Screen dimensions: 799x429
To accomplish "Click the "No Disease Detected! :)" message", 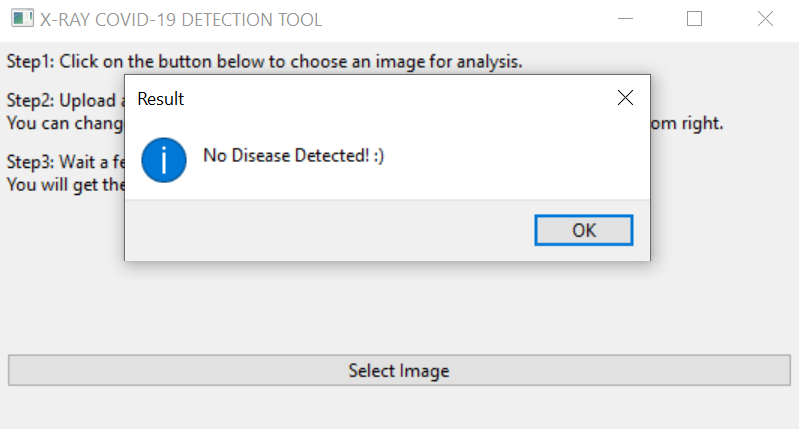I will (x=293, y=156).
